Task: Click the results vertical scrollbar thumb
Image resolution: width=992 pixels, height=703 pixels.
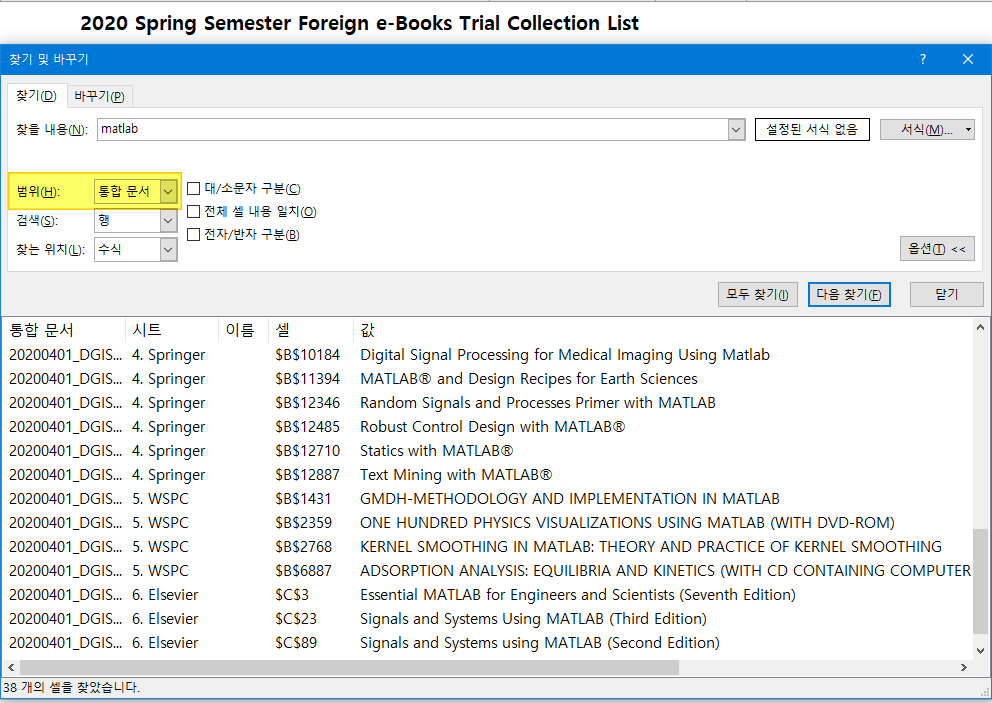Action: click(980, 582)
